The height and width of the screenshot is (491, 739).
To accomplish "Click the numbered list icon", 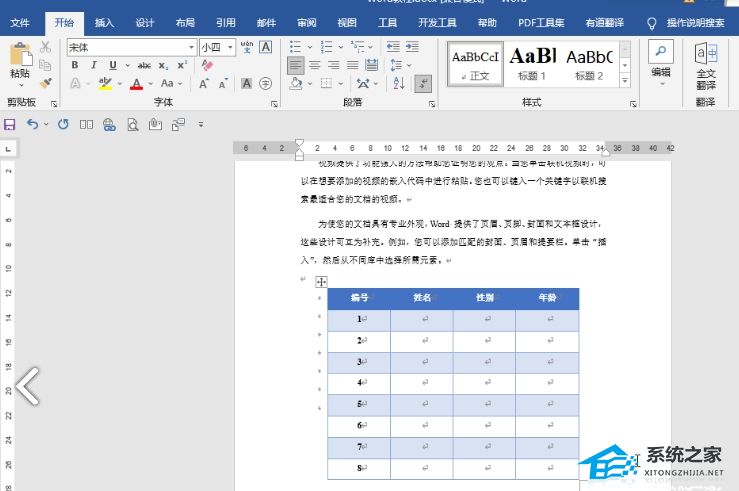I will click(327, 47).
